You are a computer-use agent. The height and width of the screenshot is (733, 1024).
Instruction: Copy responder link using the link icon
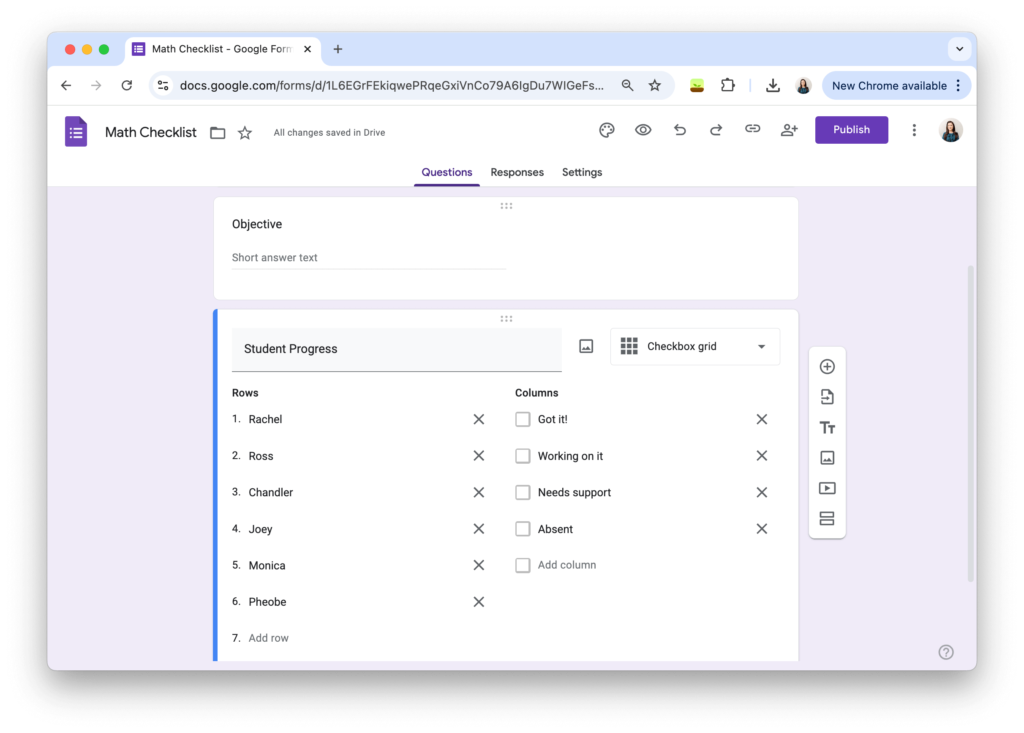pos(752,130)
